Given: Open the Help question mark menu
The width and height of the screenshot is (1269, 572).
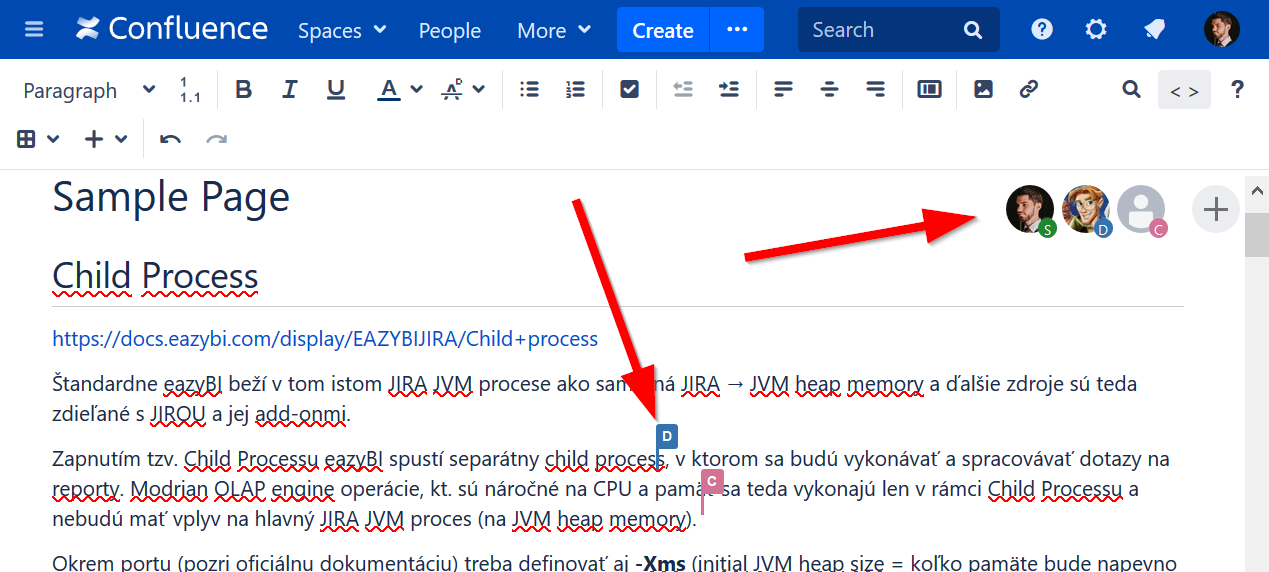Looking at the screenshot, I should point(1042,29).
